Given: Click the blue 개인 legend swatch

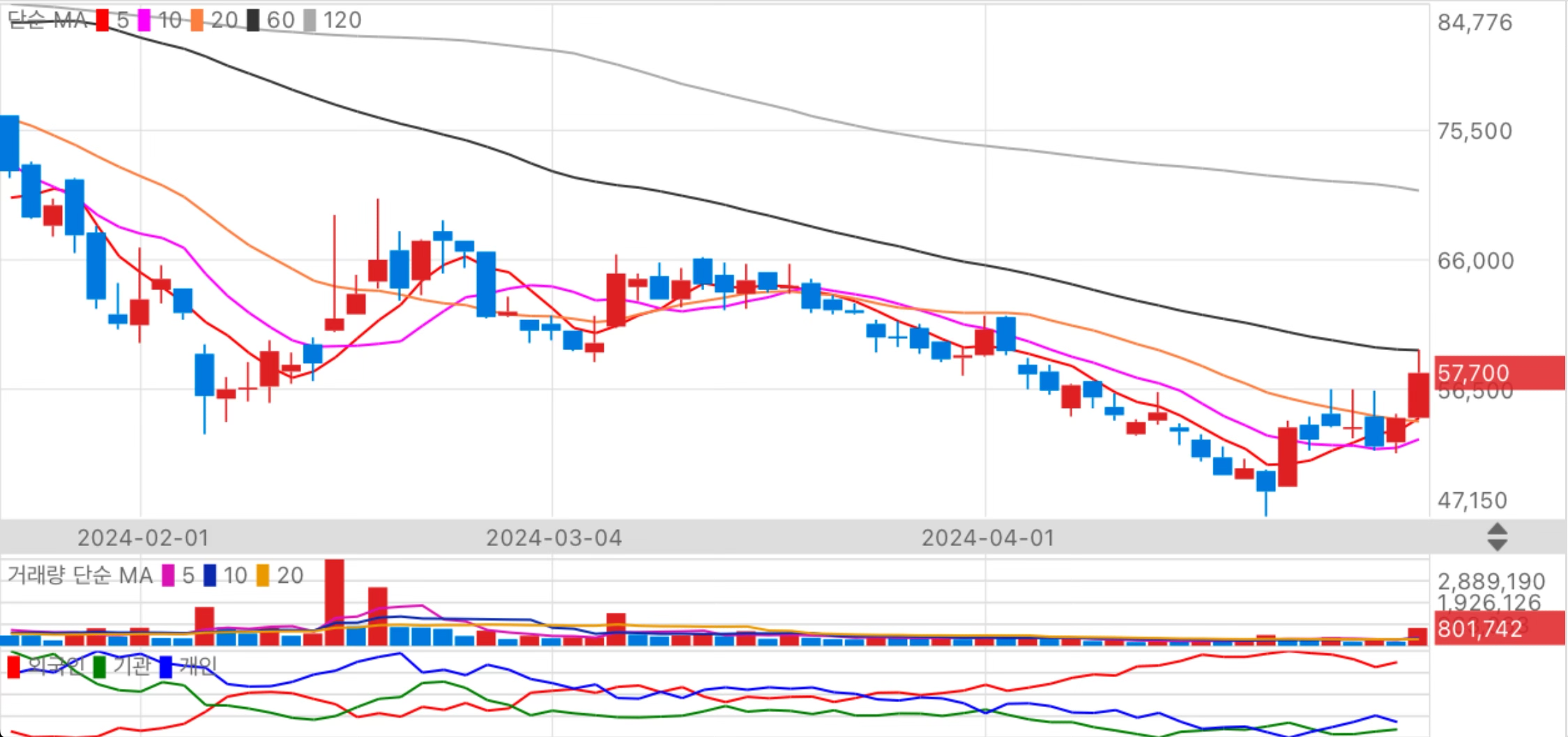Looking at the screenshot, I should [x=166, y=667].
